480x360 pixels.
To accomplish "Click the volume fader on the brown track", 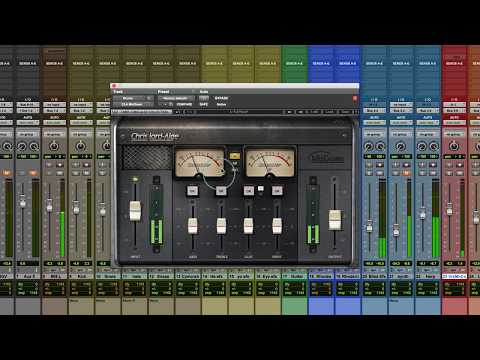I will click(49, 206).
